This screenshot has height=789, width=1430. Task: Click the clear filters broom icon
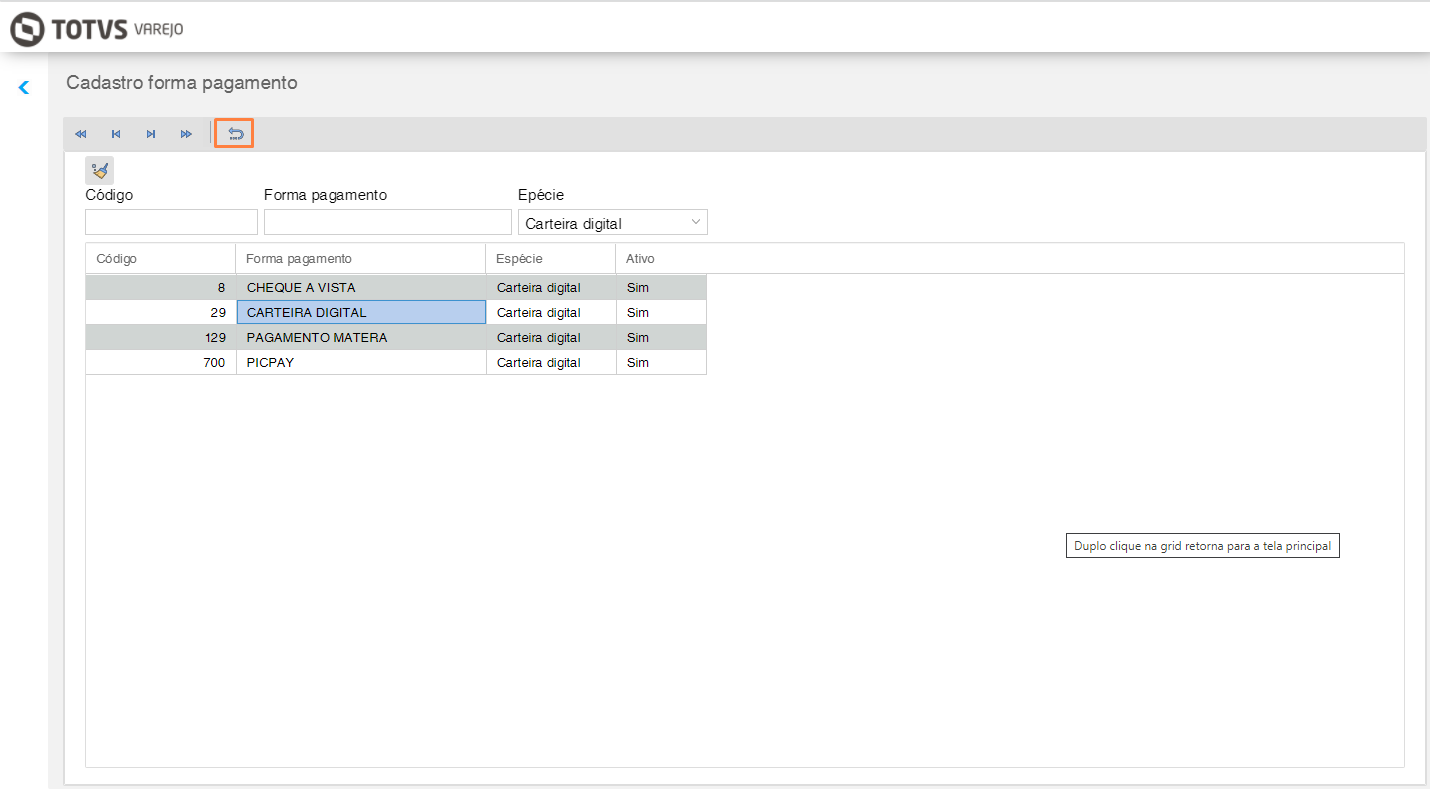click(x=99, y=171)
